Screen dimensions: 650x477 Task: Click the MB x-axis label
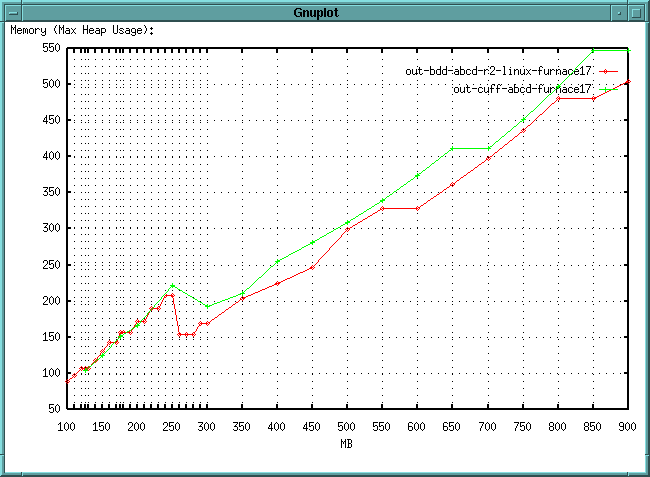346,443
